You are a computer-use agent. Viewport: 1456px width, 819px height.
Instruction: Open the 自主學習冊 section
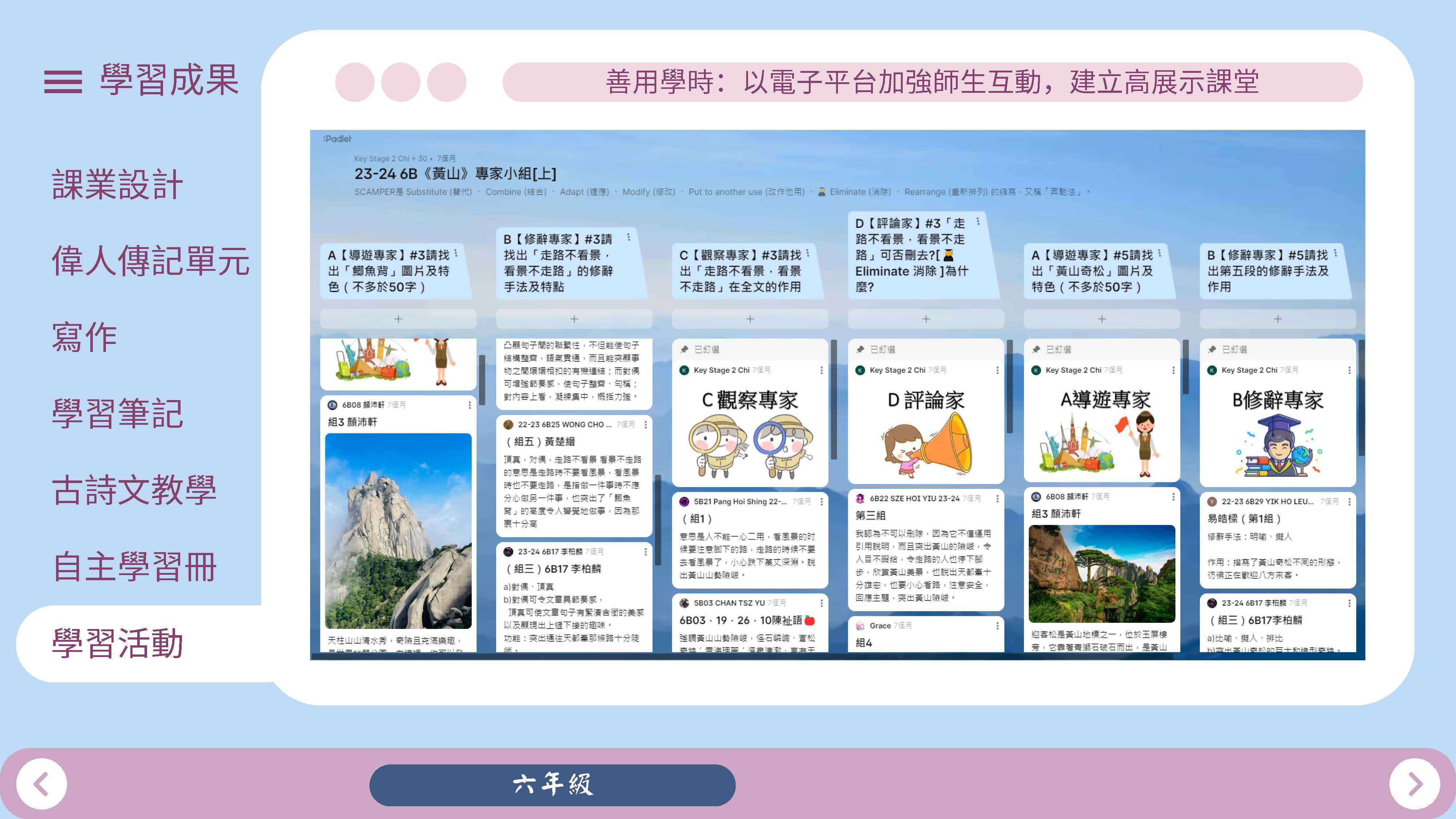[x=134, y=566]
